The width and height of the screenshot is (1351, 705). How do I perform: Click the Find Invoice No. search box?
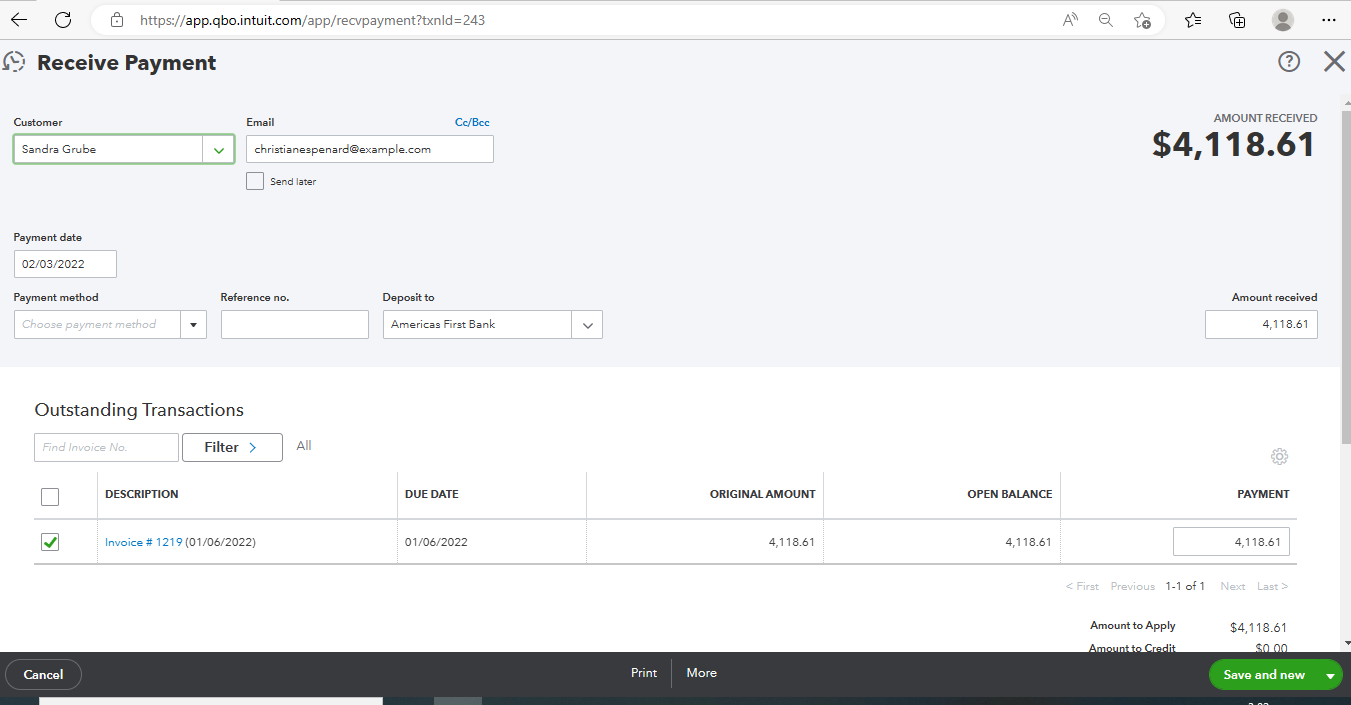click(106, 447)
